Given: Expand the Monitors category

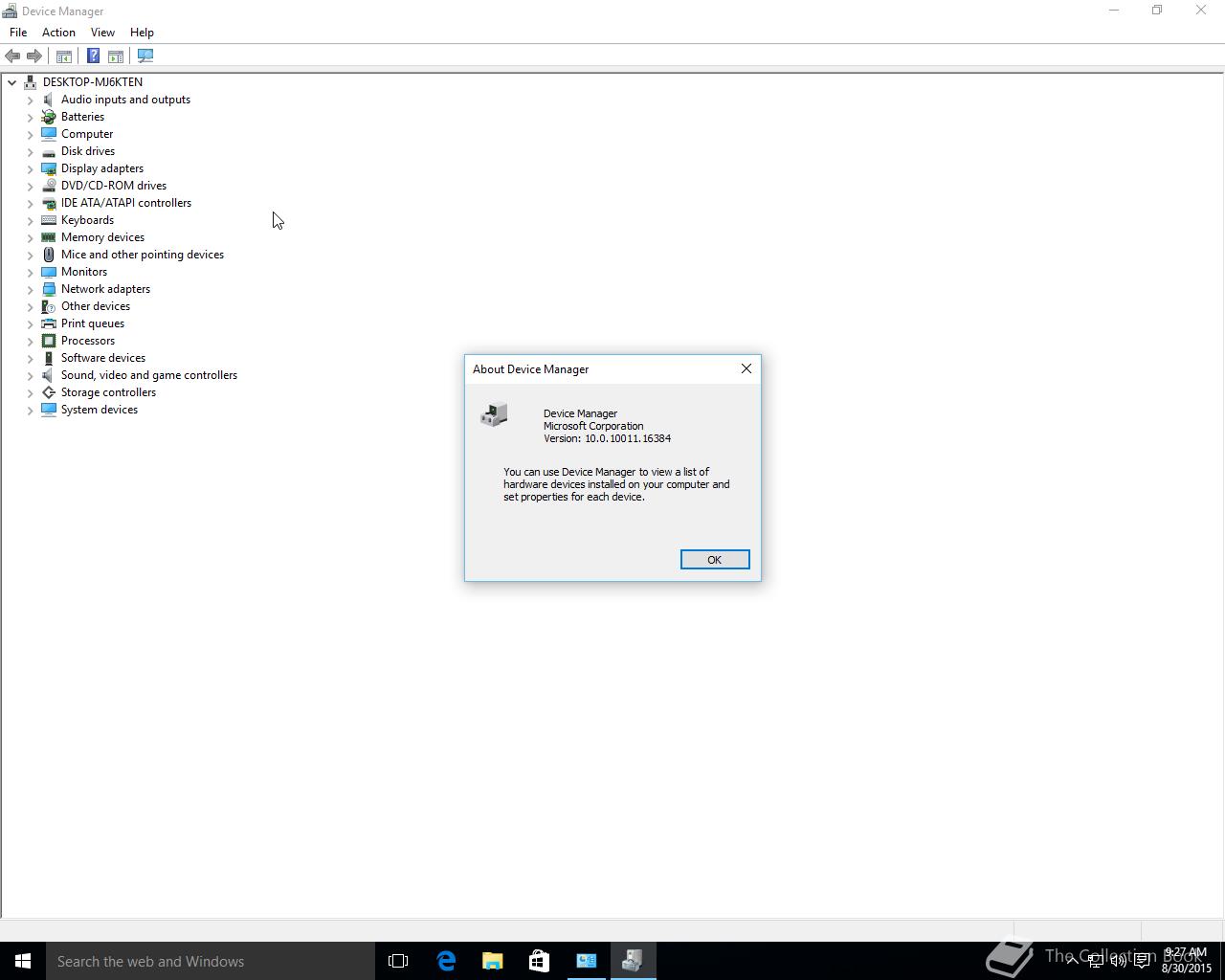Looking at the screenshot, I should pos(30,272).
